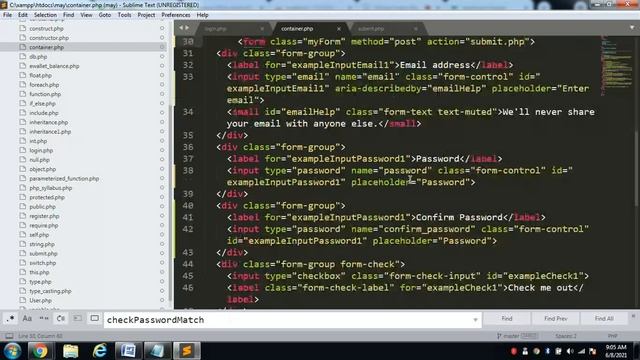Screen dimensions: 640x360
Task: Open the PHP syntax selector
Action: [612, 336]
